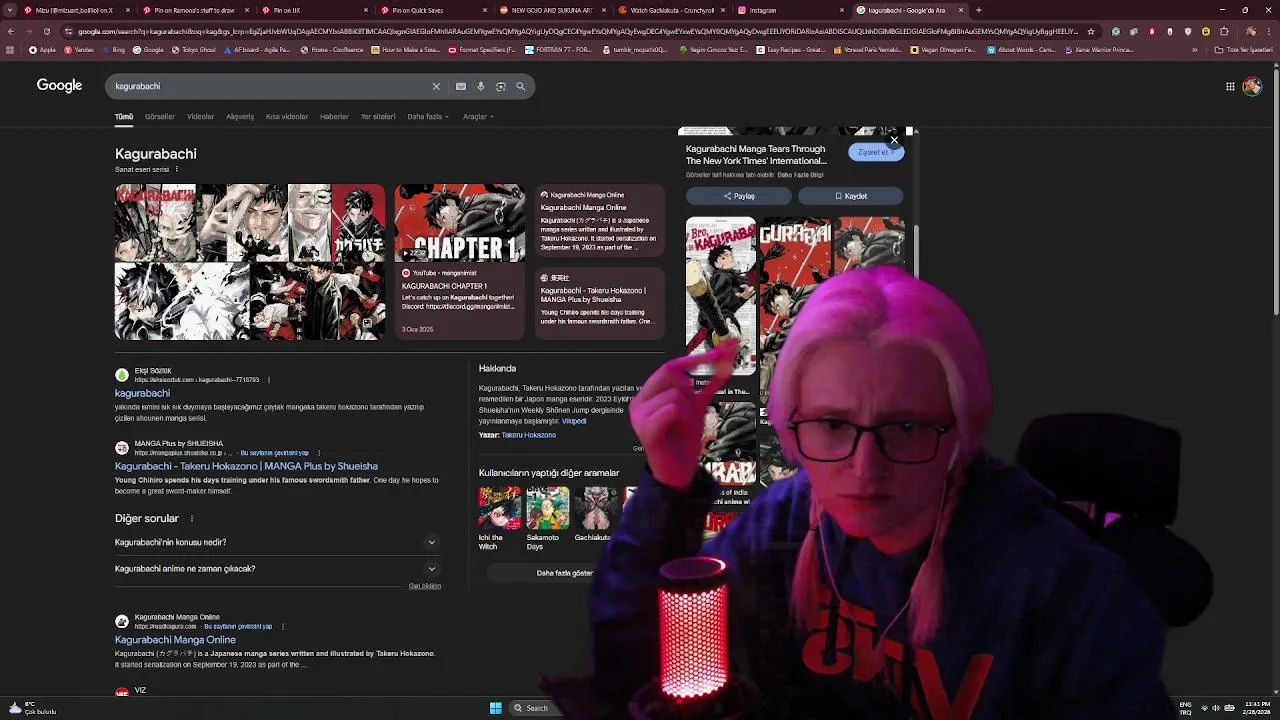
Task: Open the Bing bookmark
Action: click(x=114, y=50)
